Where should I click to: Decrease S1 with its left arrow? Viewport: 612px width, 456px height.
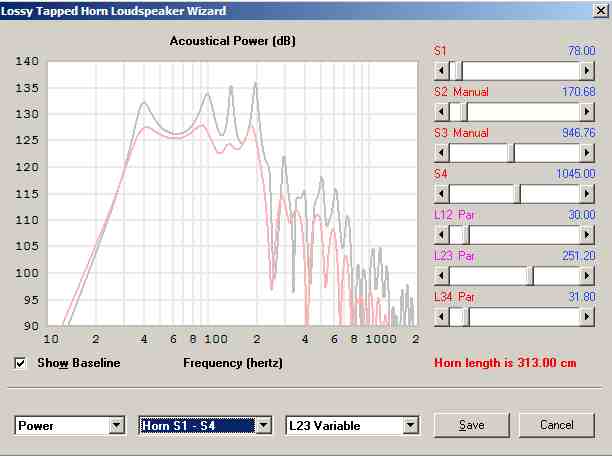(441, 71)
